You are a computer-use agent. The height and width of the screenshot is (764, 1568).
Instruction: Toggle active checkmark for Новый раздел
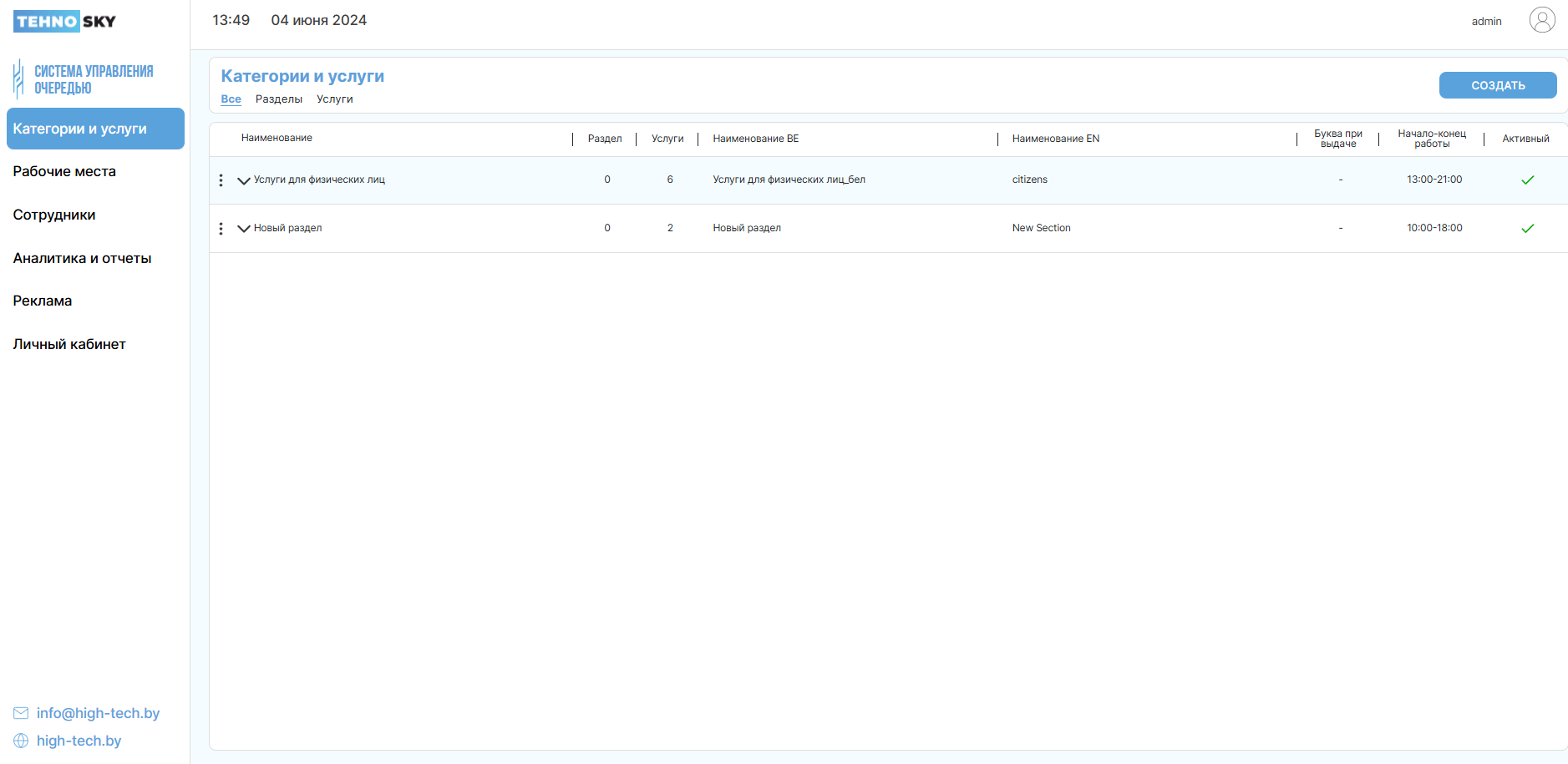tap(1527, 229)
